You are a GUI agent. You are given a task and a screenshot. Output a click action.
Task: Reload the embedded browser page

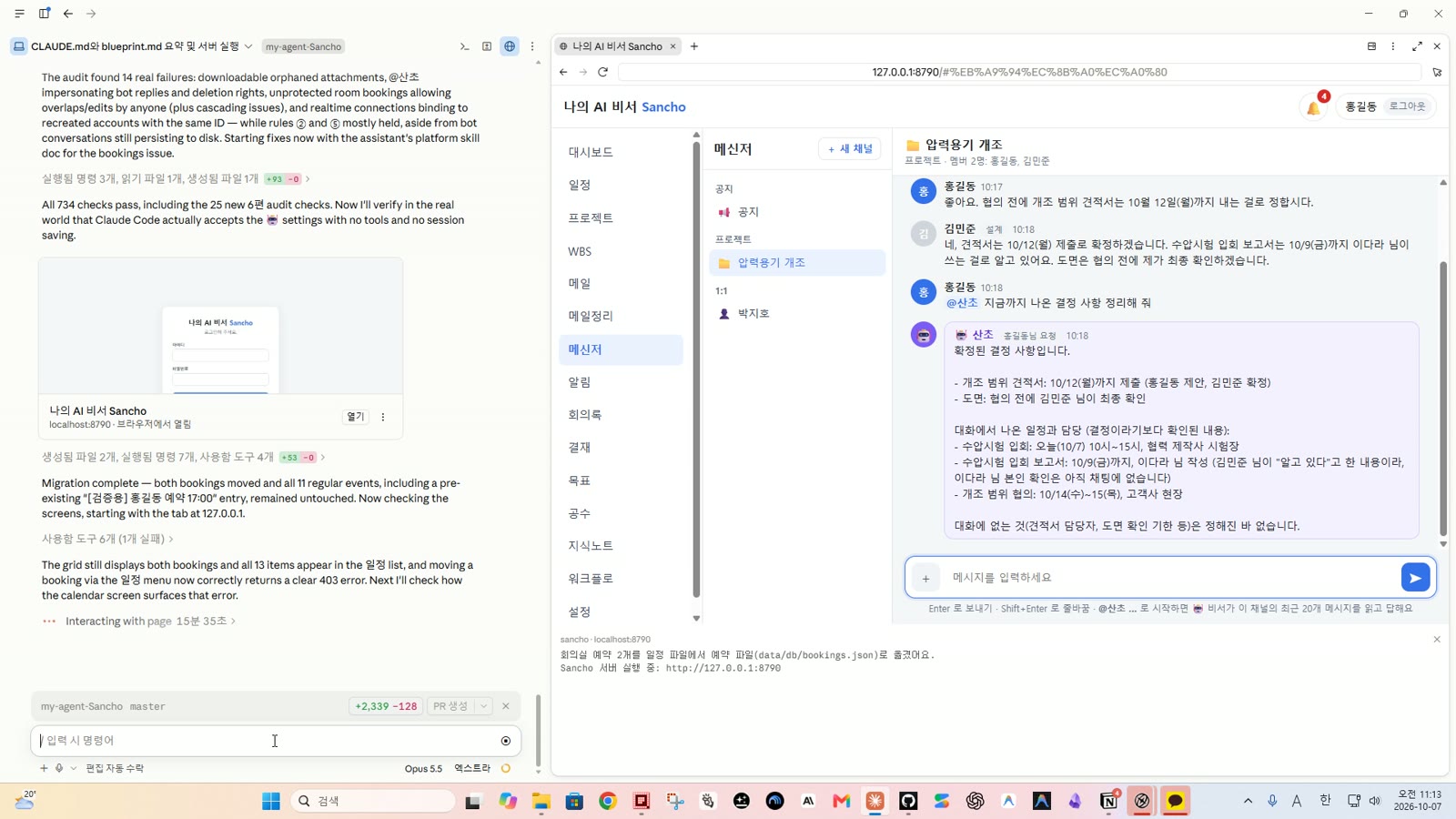602,72
